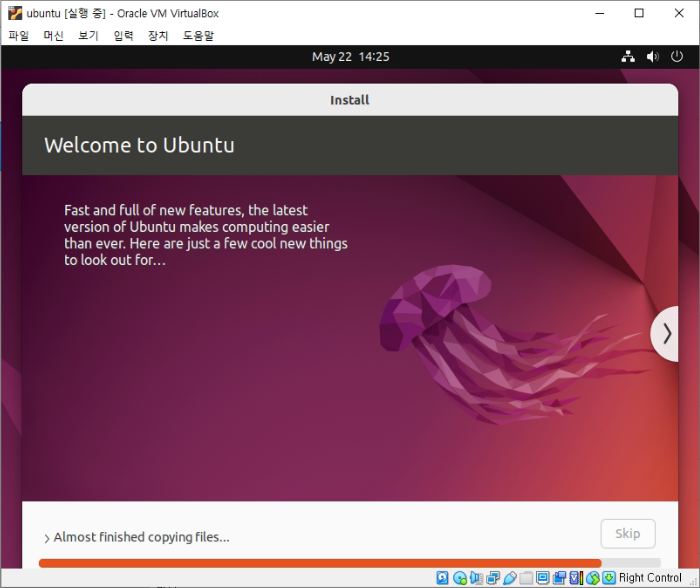
Task: Click the display status icon
Action: (543, 578)
